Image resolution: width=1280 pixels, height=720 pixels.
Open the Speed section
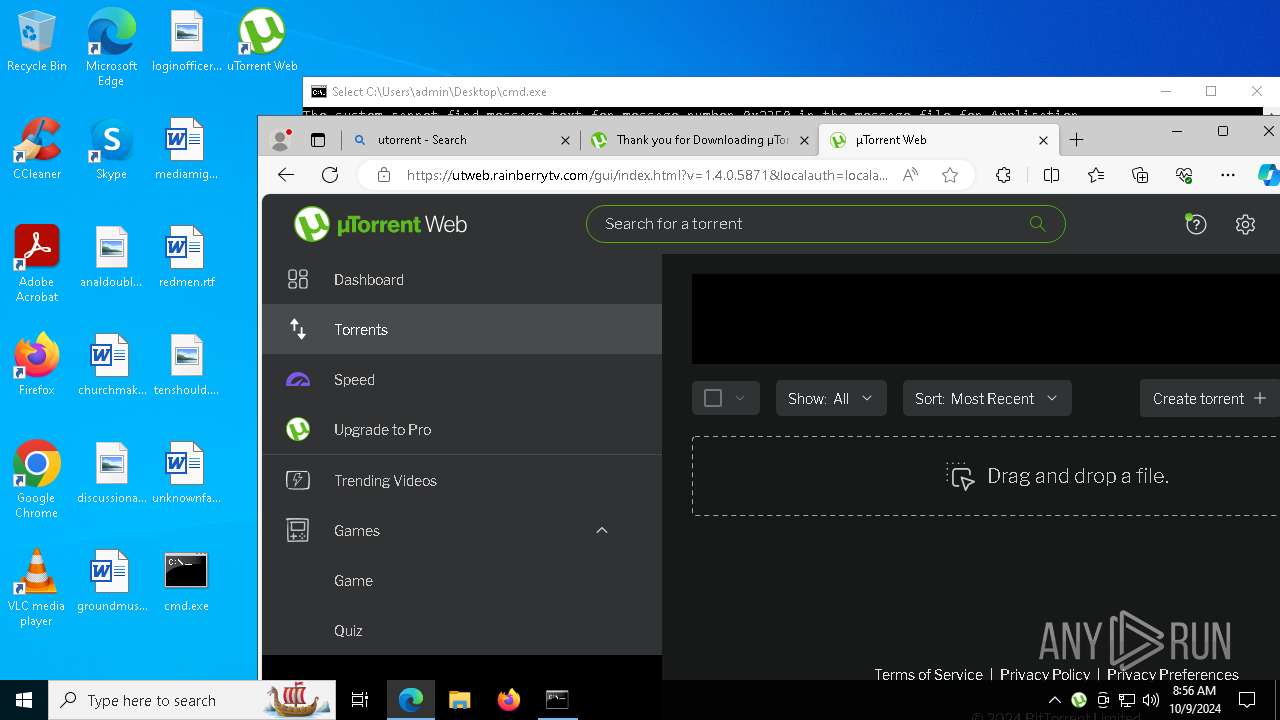click(462, 380)
